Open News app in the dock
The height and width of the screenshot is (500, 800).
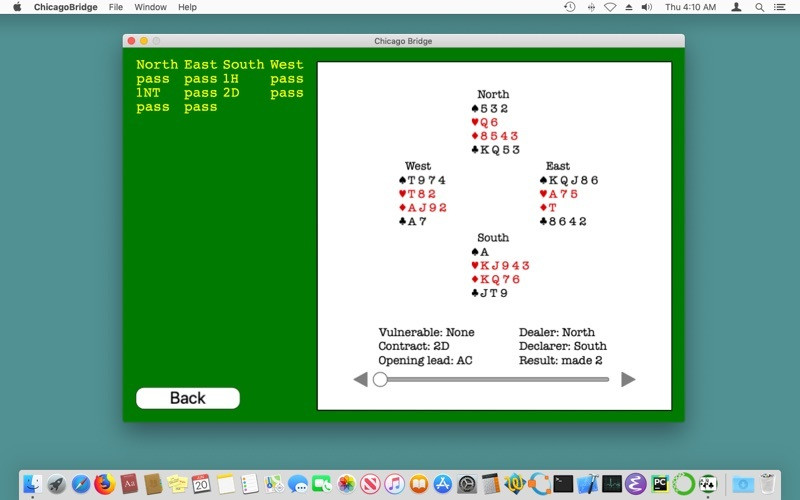point(370,484)
